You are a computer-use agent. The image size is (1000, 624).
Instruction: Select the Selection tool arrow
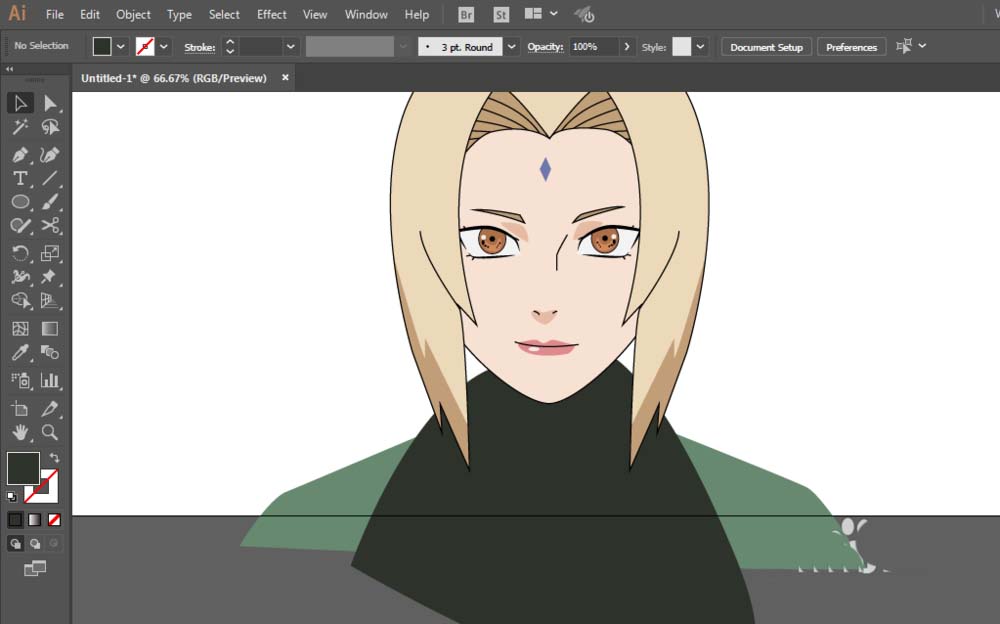pos(20,103)
